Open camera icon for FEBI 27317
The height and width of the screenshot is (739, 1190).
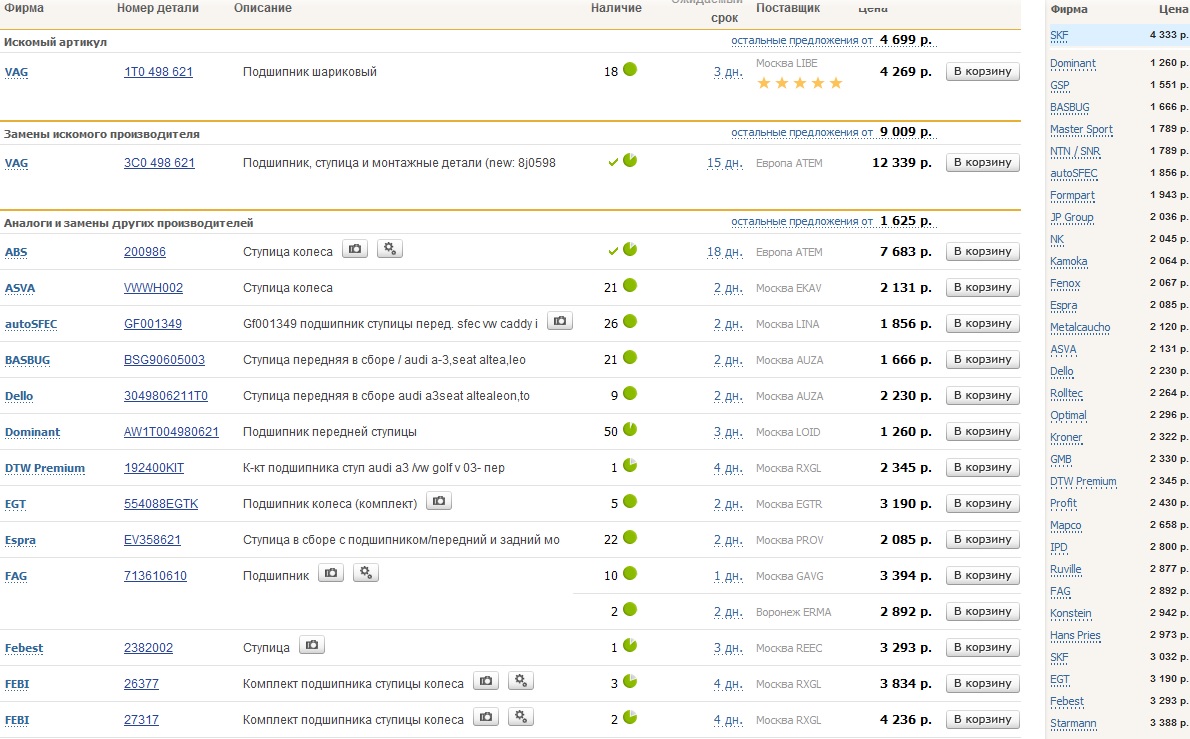pyautogui.click(x=485, y=717)
